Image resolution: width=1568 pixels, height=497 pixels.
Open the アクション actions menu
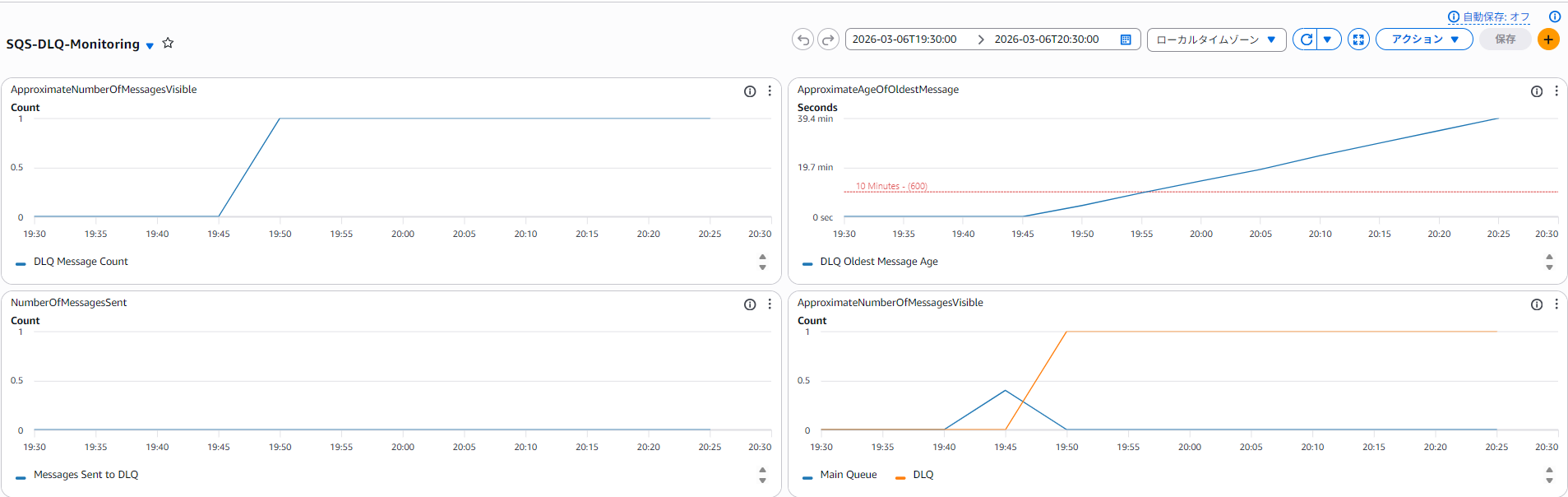1423,39
